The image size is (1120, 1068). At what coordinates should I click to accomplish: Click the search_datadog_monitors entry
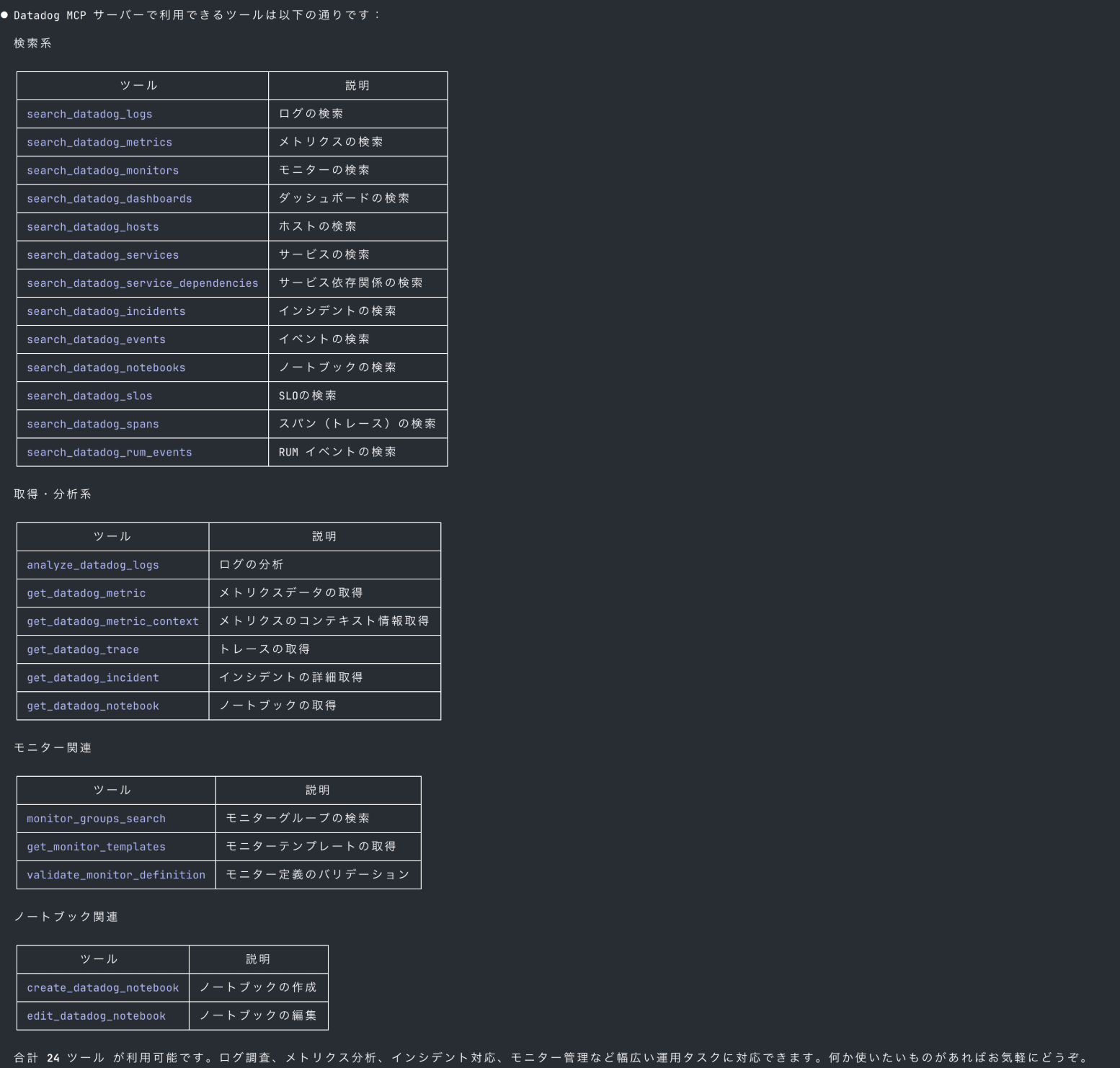click(x=102, y=170)
